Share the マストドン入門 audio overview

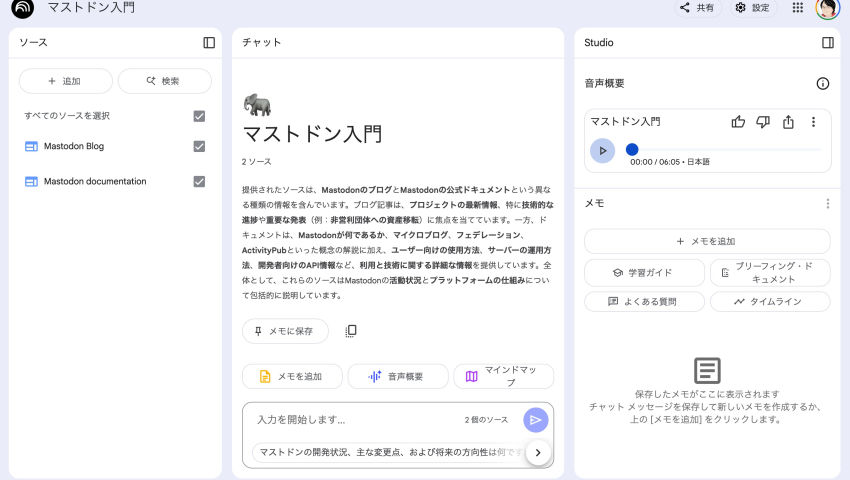(x=788, y=122)
